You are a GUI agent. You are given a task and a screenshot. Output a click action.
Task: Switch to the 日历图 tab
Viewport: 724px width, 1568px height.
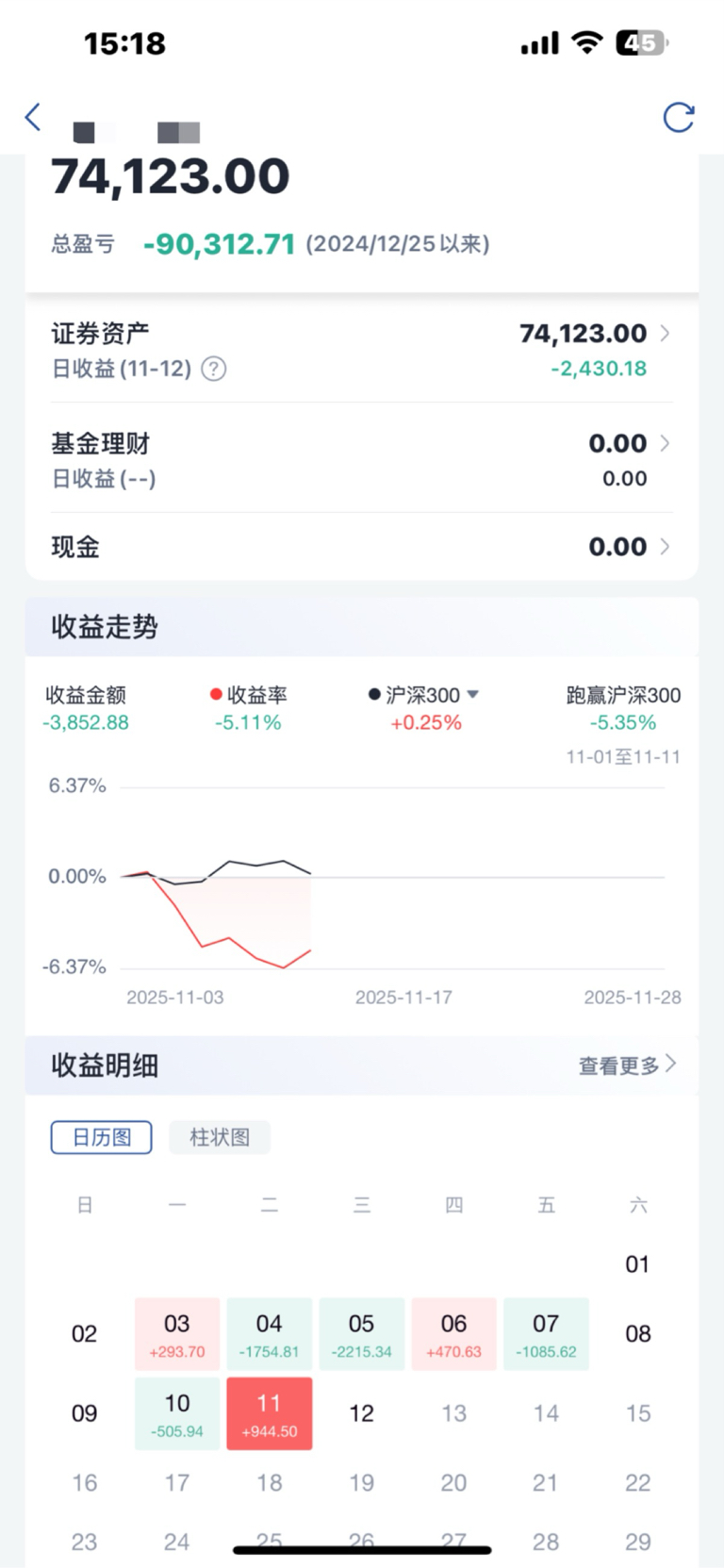[101, 1137]
